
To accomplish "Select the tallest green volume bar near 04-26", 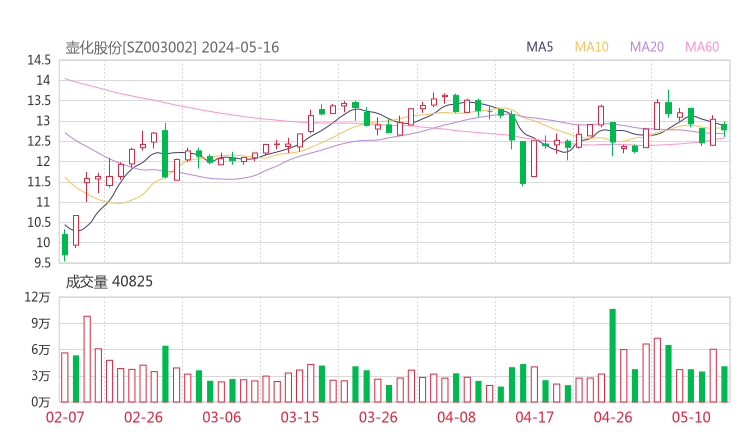I will (x=613, y=355).
